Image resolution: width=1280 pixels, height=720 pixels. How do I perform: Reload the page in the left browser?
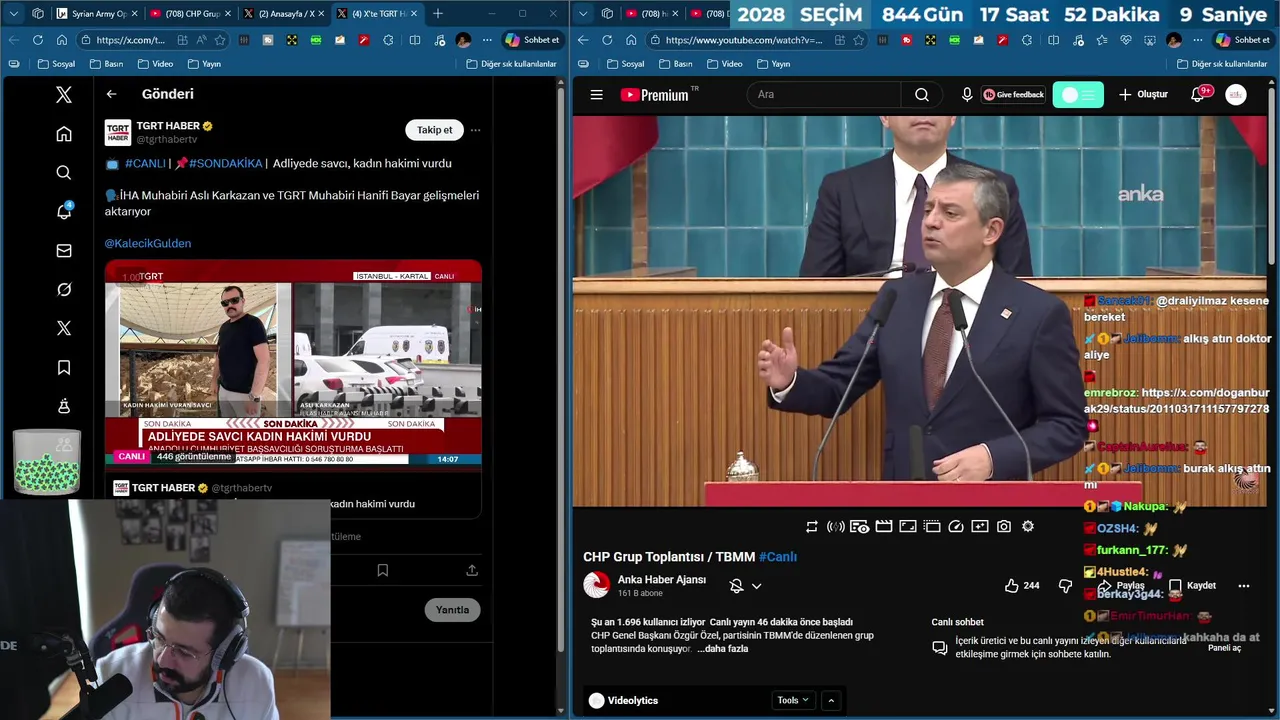(38, 40)
